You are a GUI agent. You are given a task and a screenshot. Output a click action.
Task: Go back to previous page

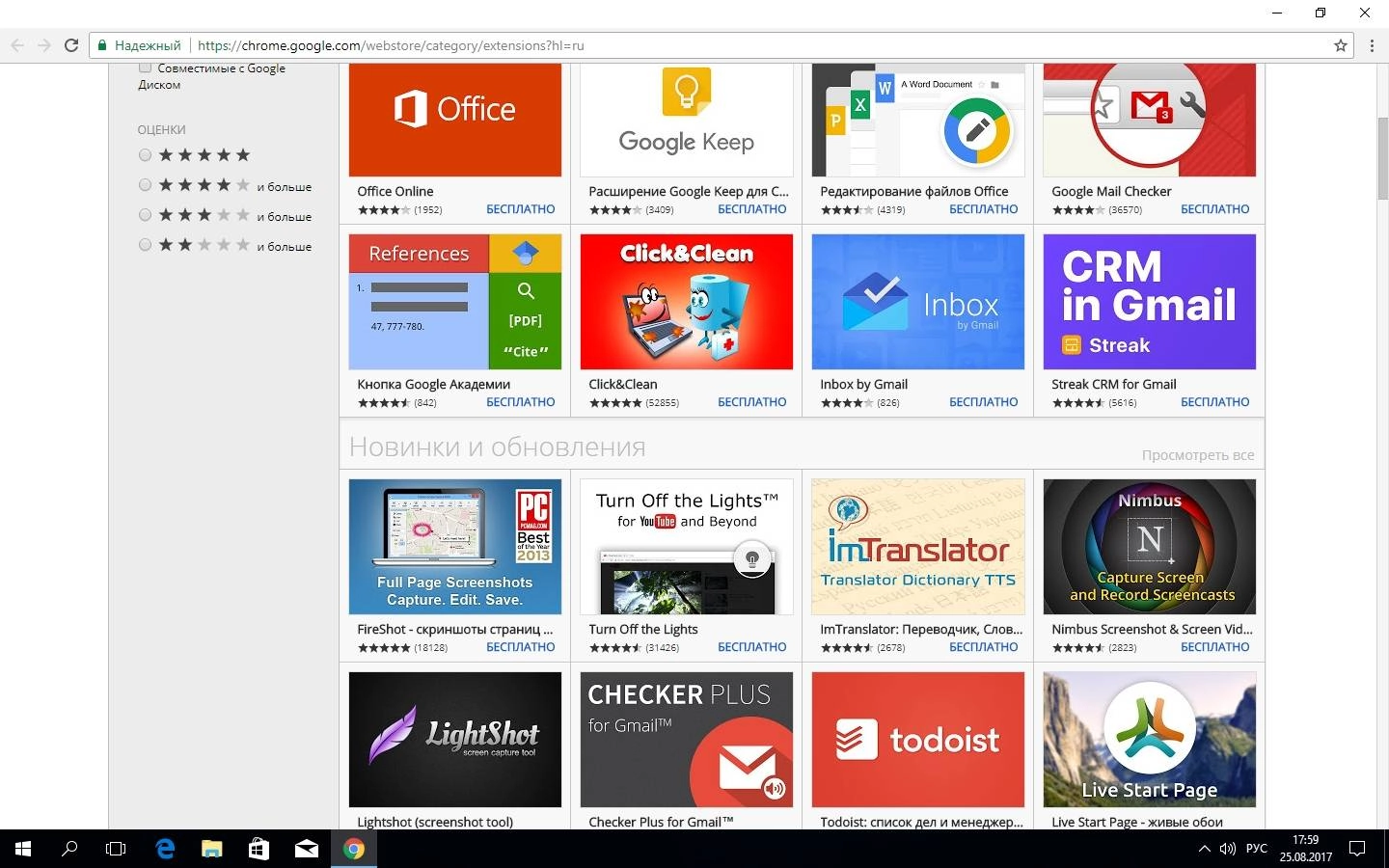[17, 45]
